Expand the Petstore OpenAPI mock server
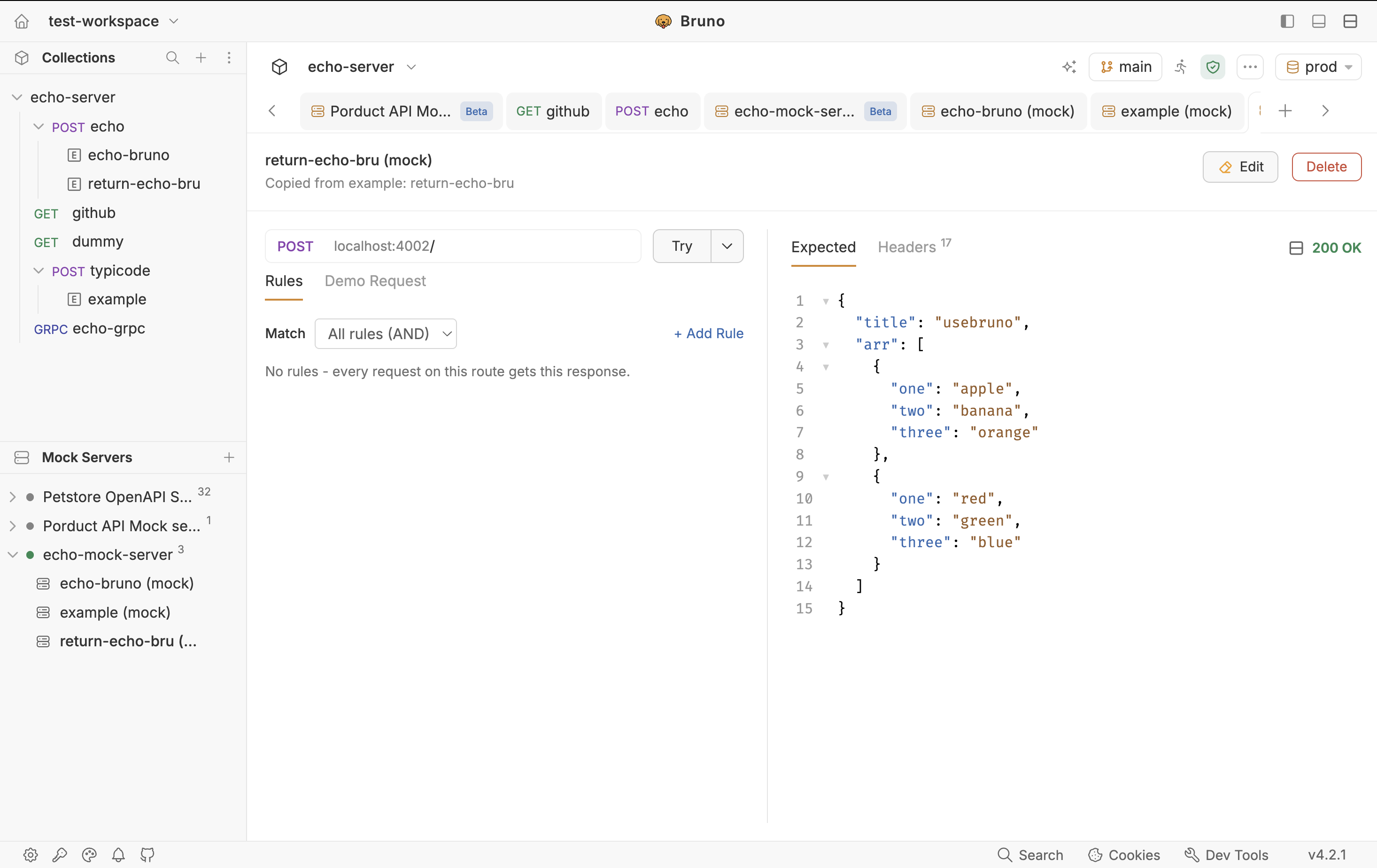This screenshot has height=868, width=1377. click(x=13, y=497)
